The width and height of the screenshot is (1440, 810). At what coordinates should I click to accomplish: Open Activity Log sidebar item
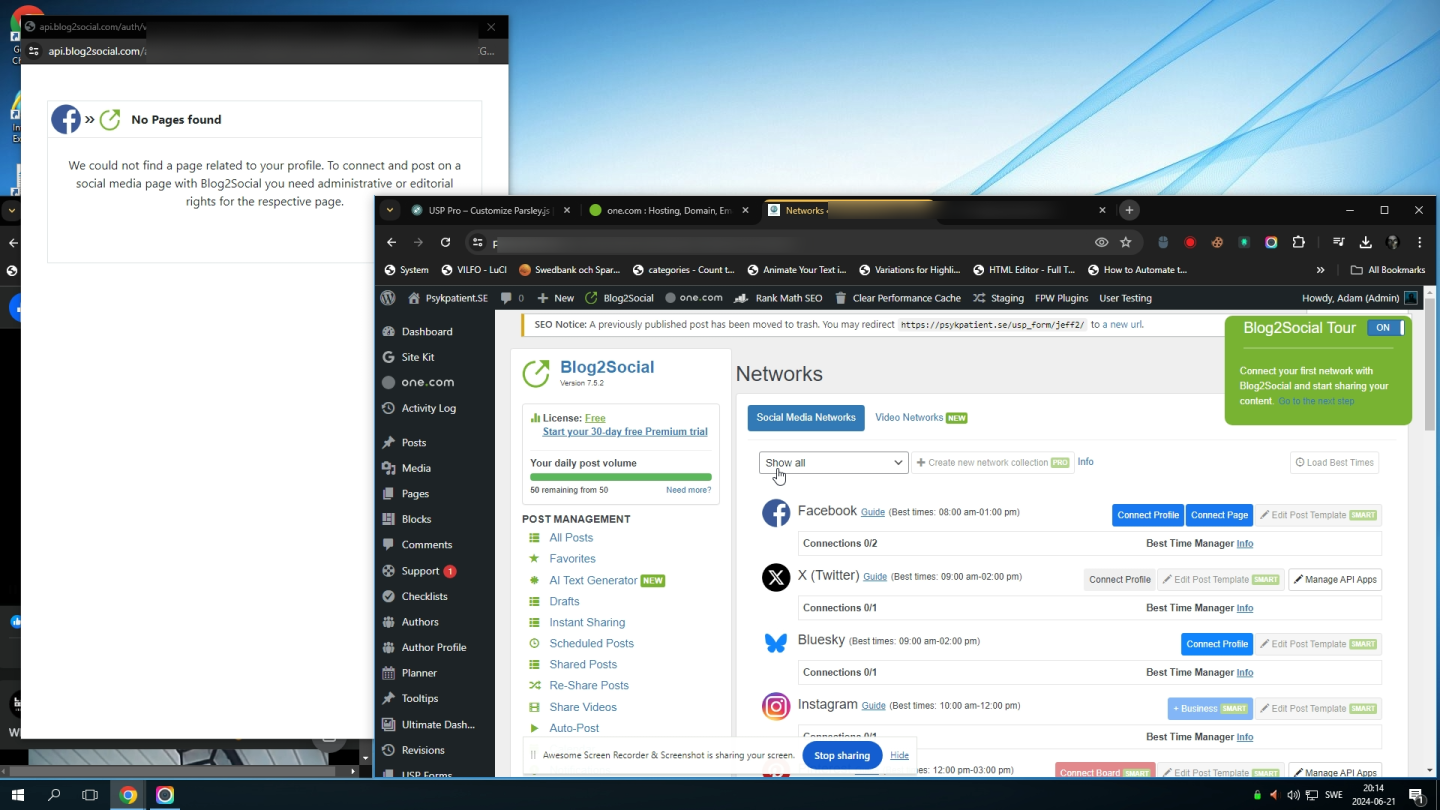[x=428, y=408]
